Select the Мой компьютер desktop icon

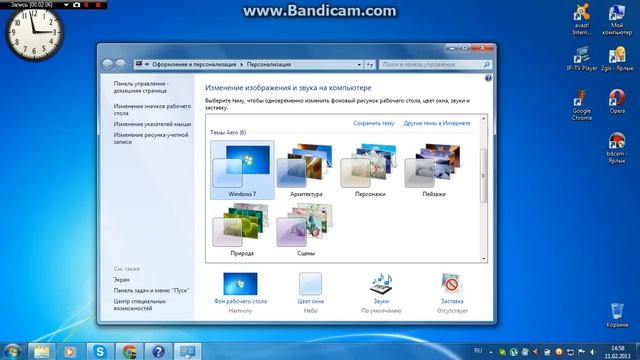click(x=617, y=19)
